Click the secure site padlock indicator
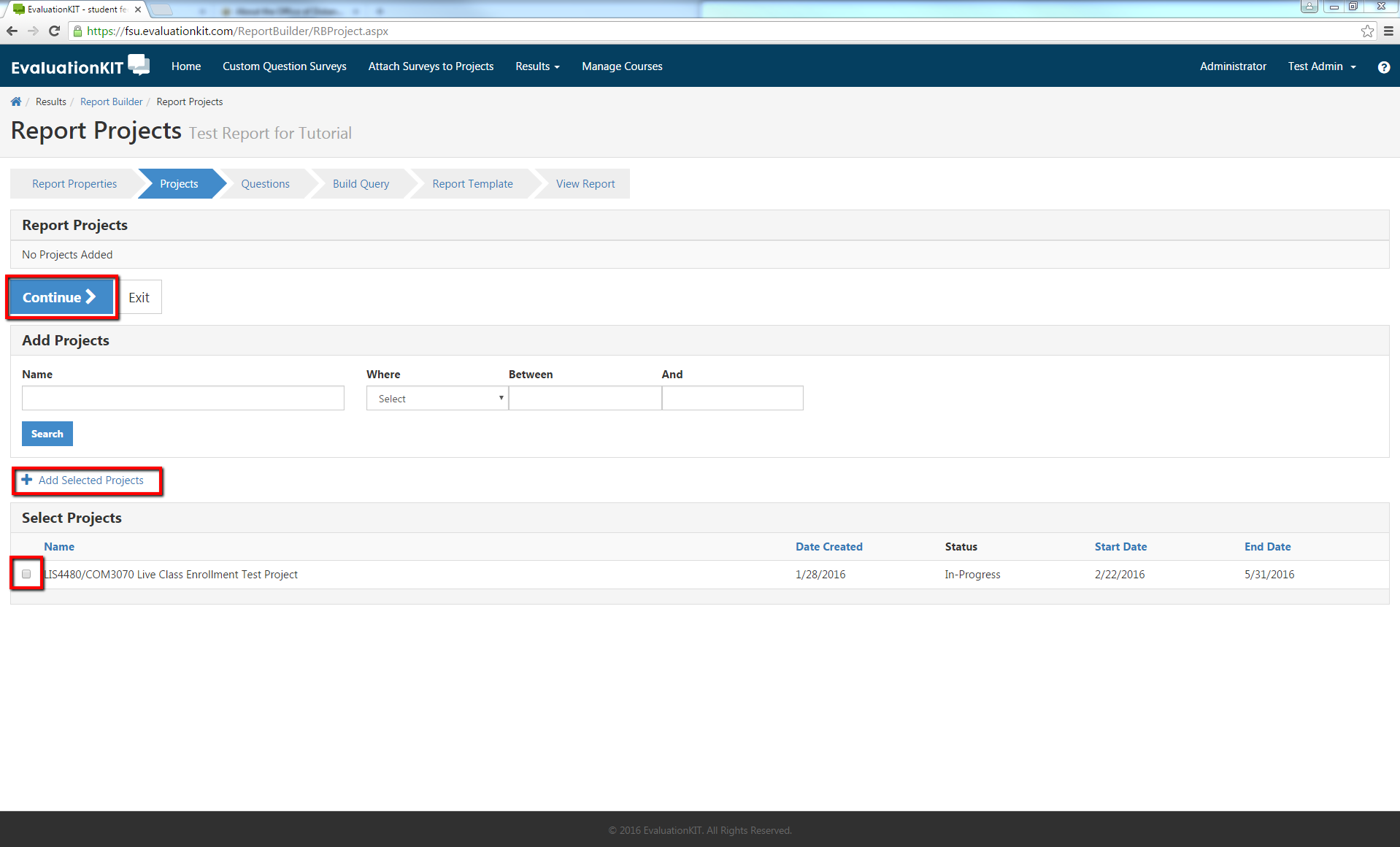This screenshot has height=847, width=1400. click(77, 31)
